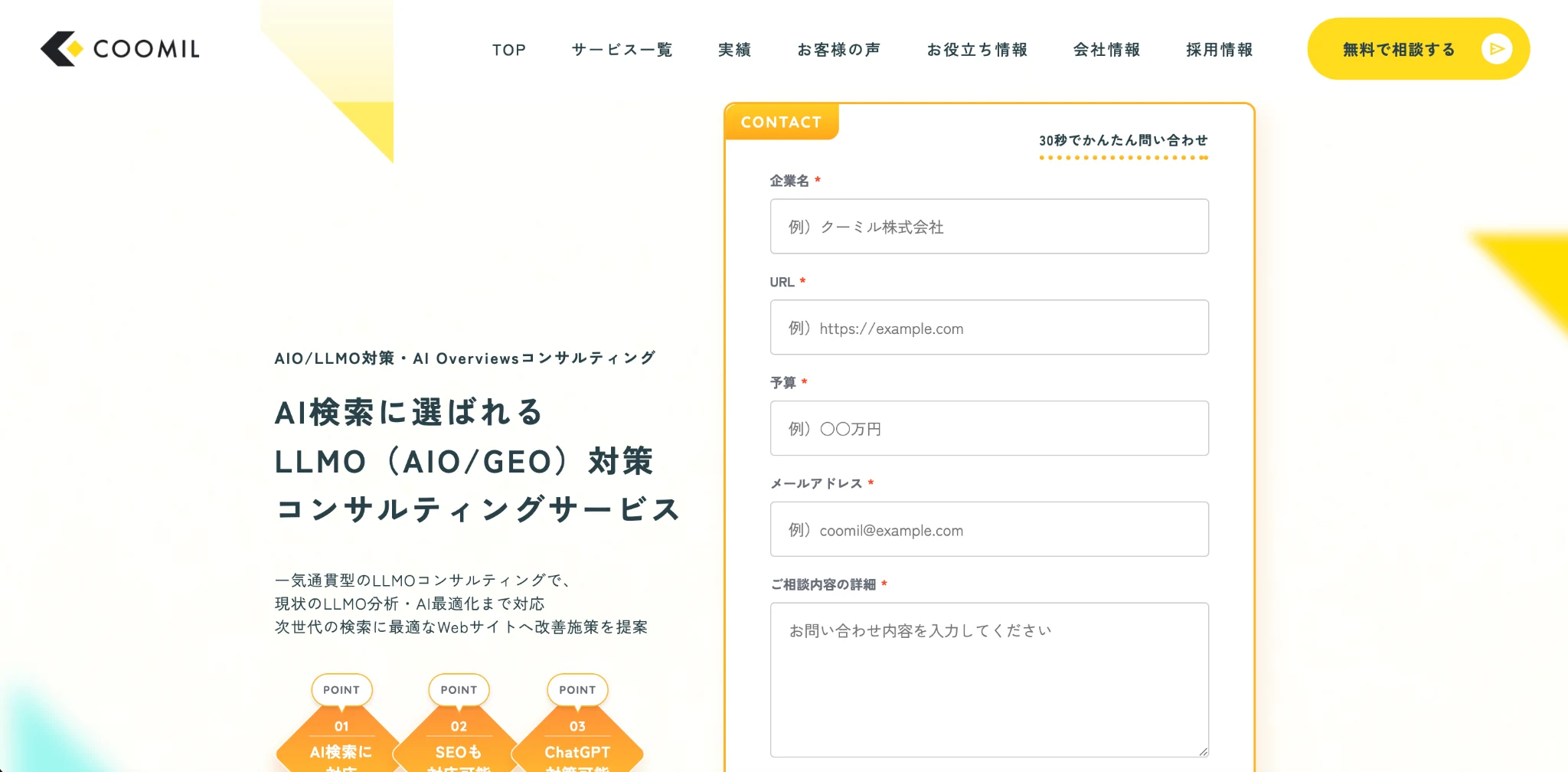Click the AIO/LLMO対策・AI Overviews subtitle text
The height and width of the screenshot is (772, 1568).
[465, 358]
